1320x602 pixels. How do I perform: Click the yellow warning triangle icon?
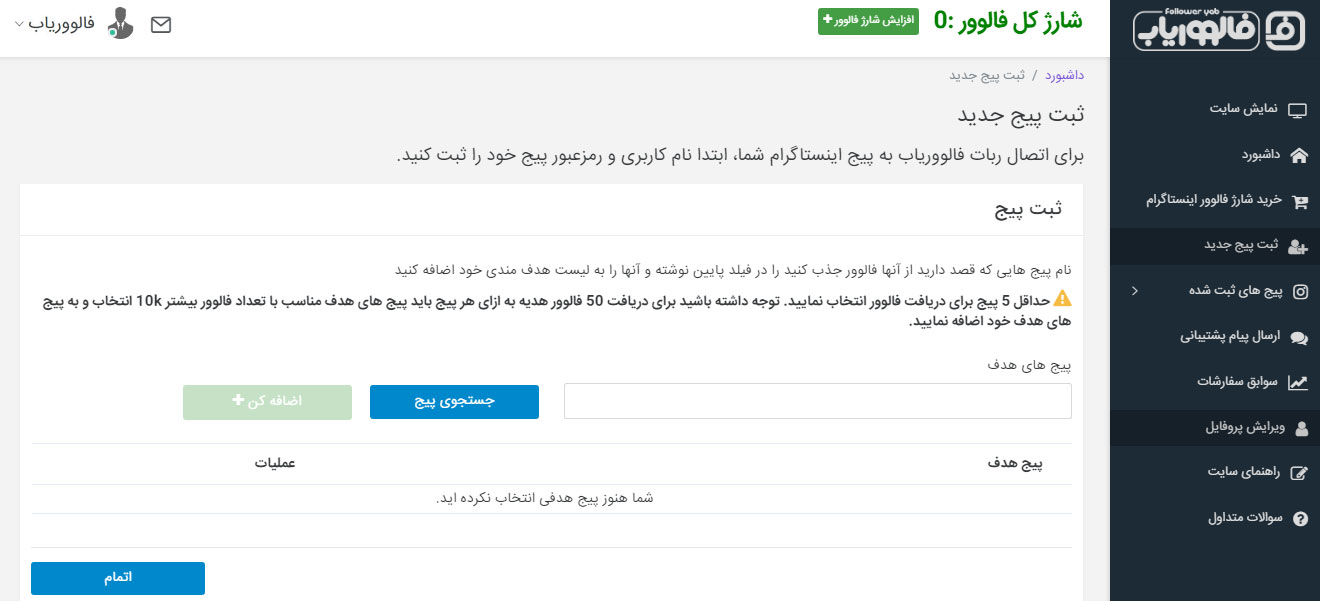[x=1063, y=298]
